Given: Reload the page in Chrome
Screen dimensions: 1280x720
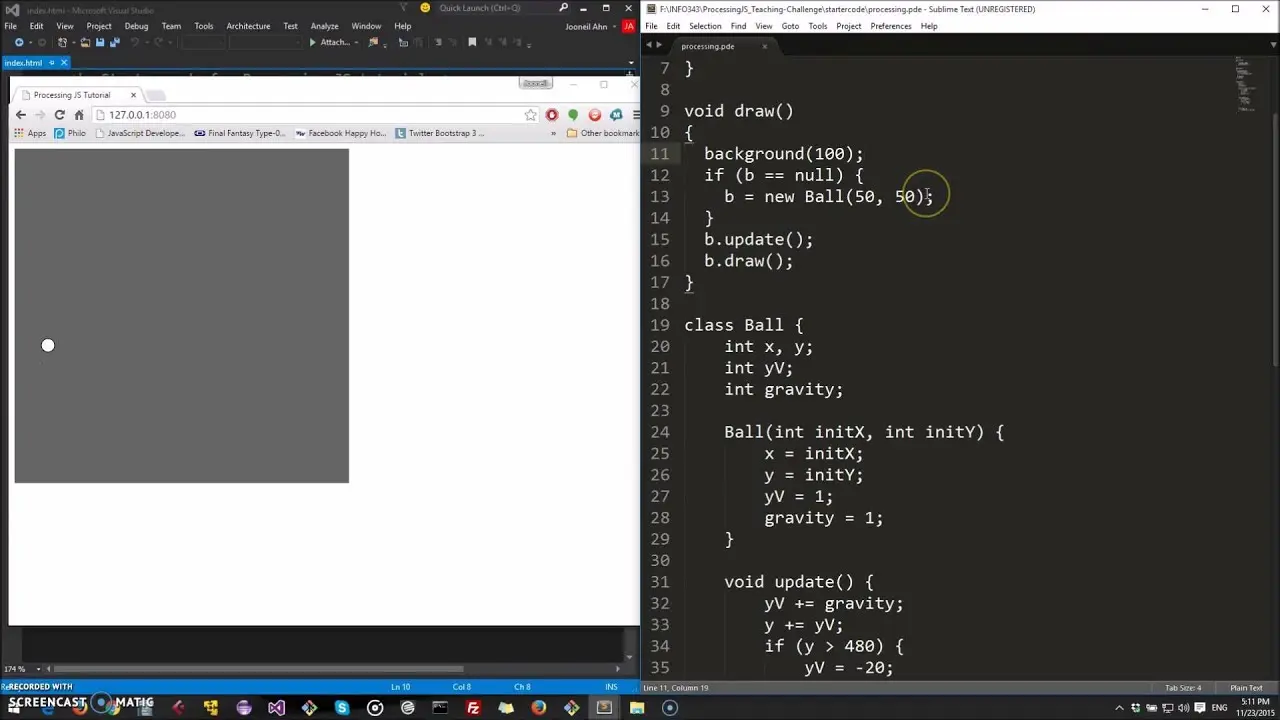Looking at the screenshot, I should point(59,115).
